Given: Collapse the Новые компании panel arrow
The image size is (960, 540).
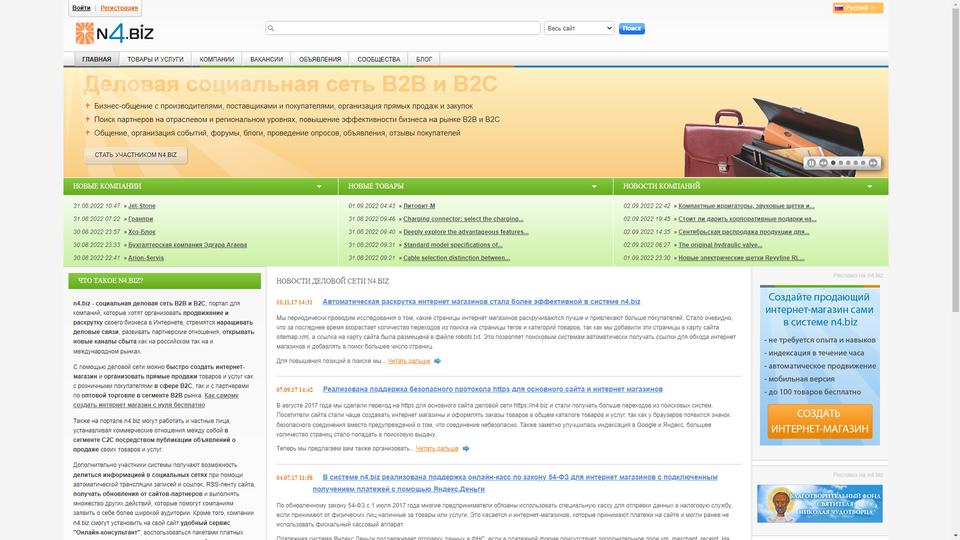Looking at the screenshot, I should 319,186.
